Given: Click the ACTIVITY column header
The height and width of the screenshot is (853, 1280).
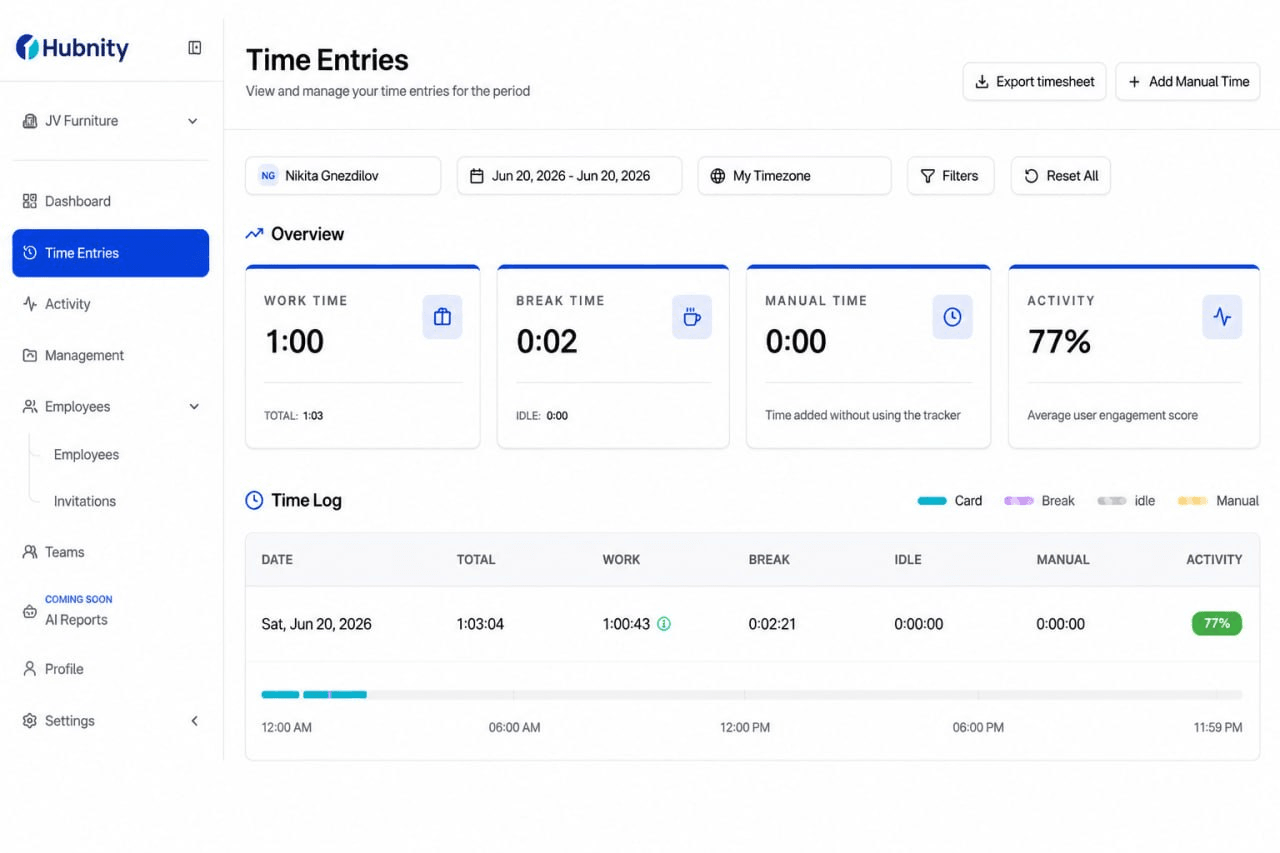Looking at the screenshot, I should [1214, 560].
